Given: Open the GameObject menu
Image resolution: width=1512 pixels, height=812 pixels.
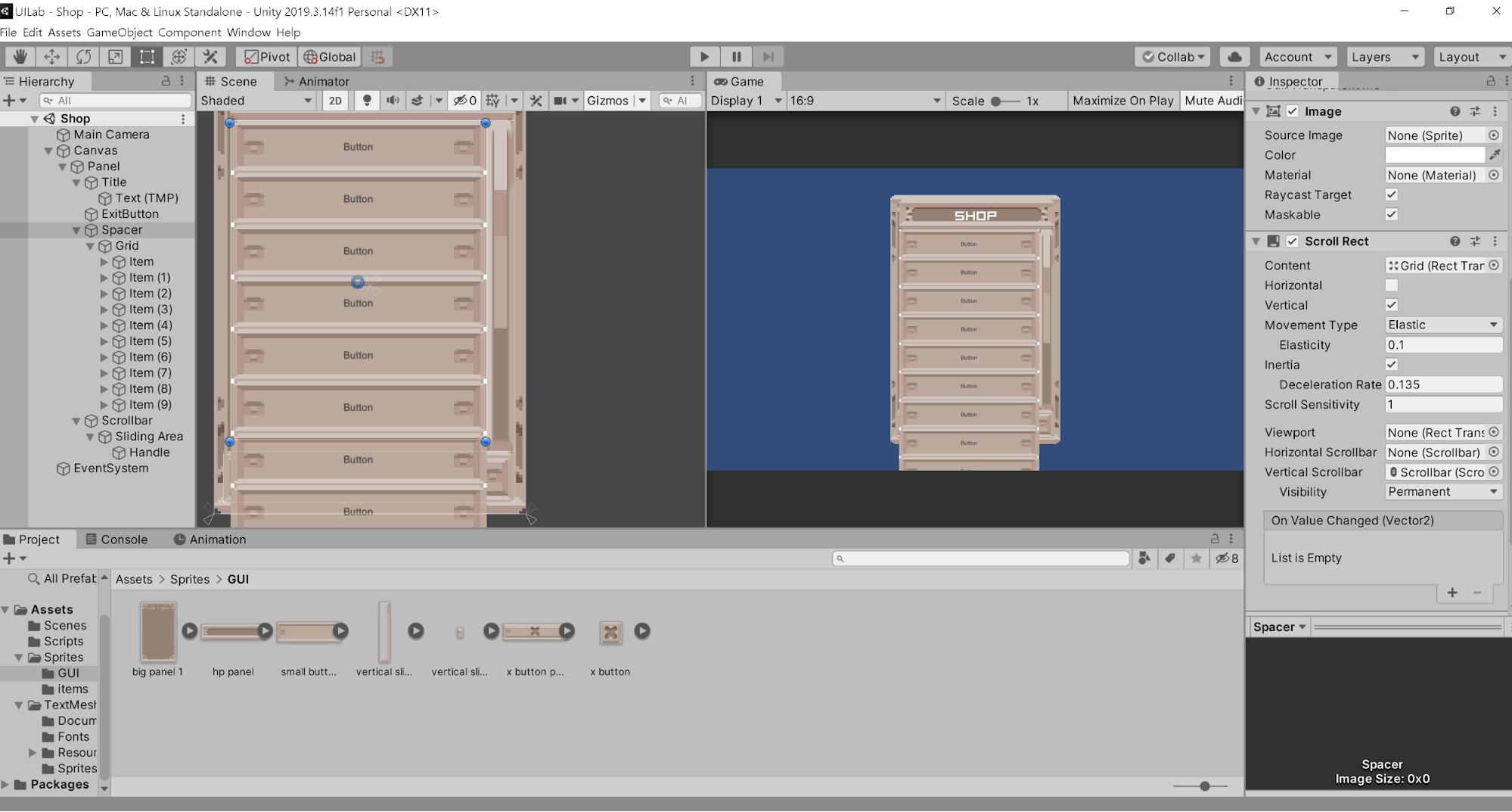Looking at the screenshot, I should point(120,33).
